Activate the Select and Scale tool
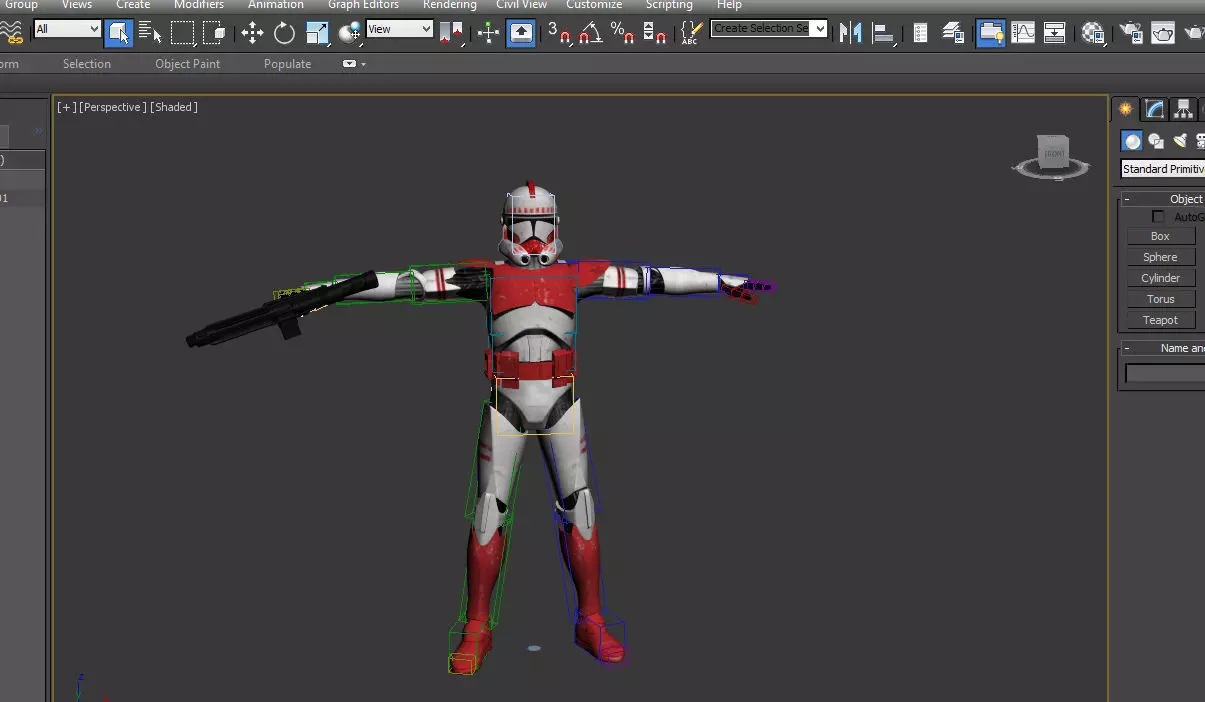This screenshot has width=1205, height=702. (317, 33)
